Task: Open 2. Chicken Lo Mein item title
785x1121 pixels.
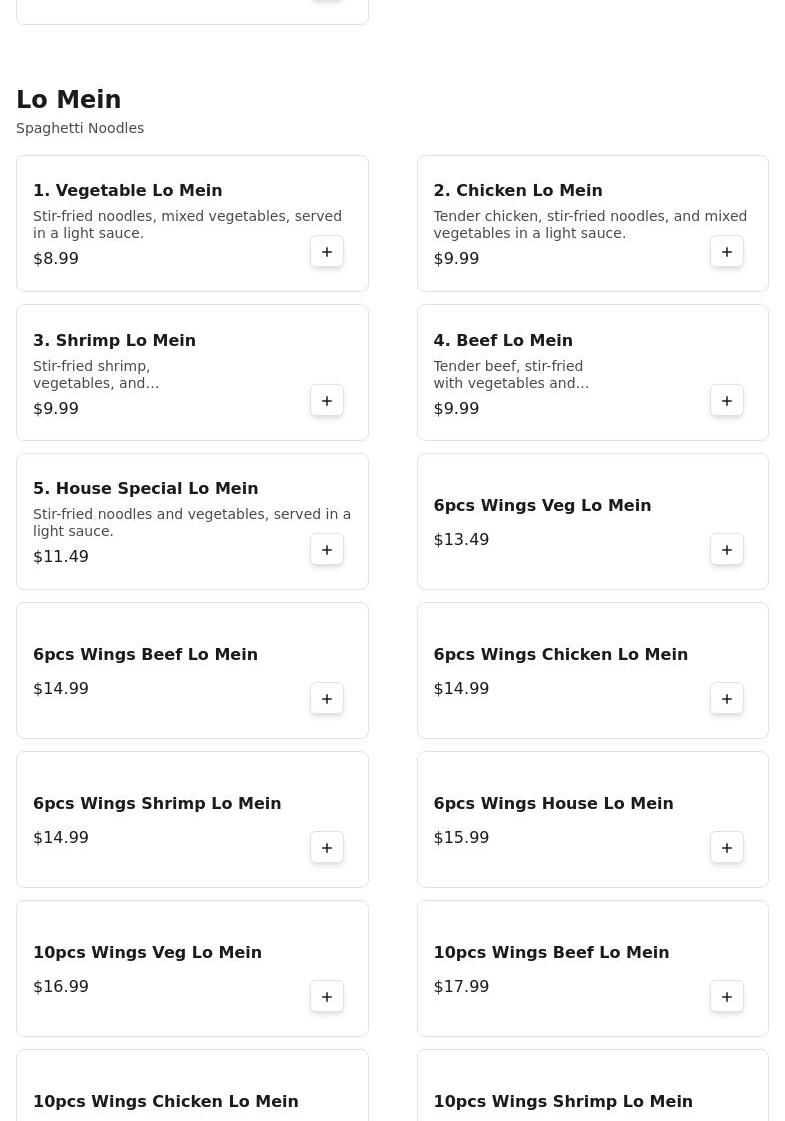Action: pyautogui.click(x=518, y=190)
